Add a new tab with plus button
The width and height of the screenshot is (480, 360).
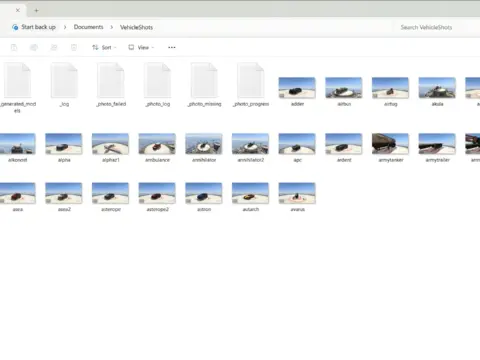36,10
